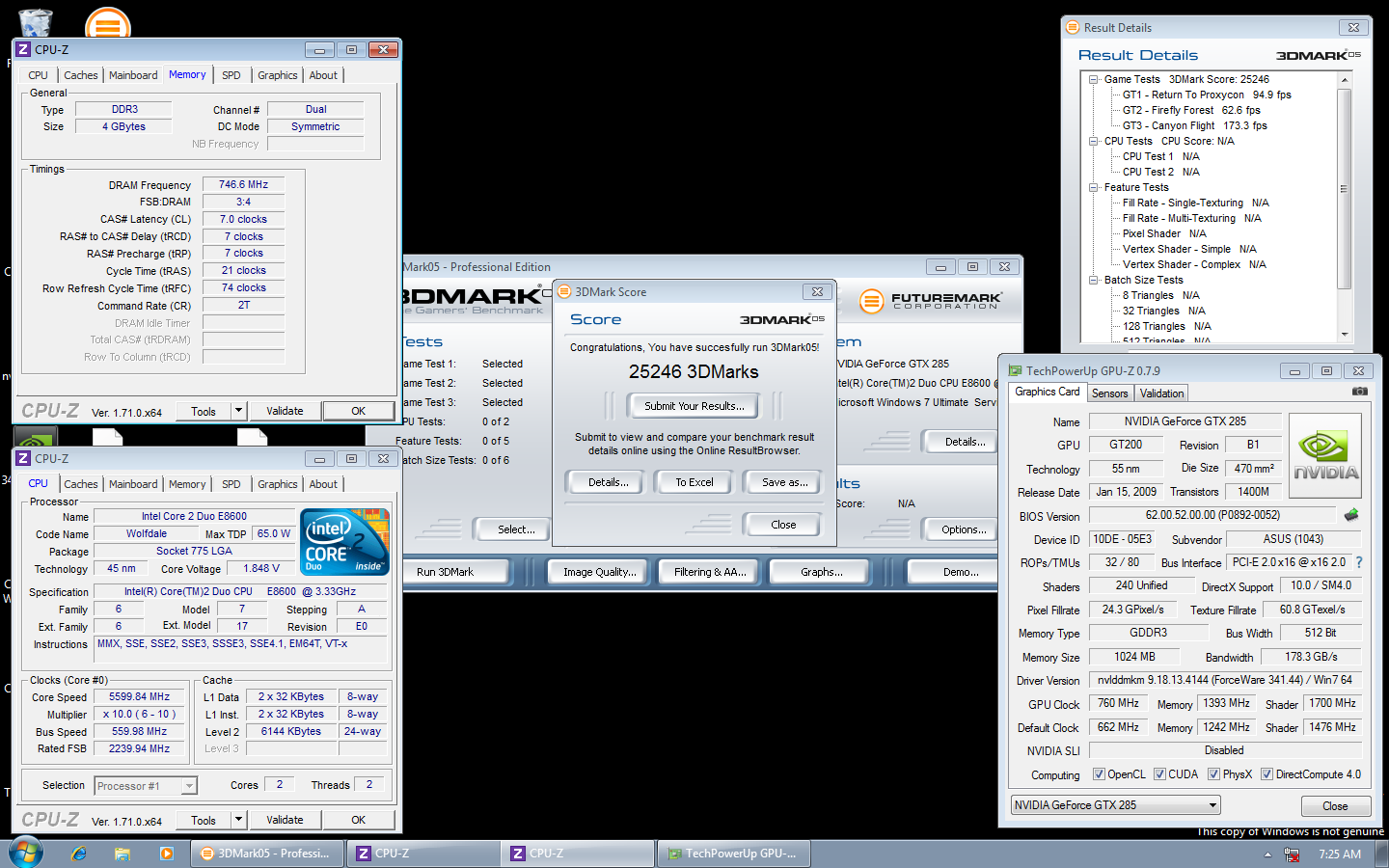Open Tools dropdown arrow in CPU-Z processor window
1389x868 pixels.
point(238,820)
